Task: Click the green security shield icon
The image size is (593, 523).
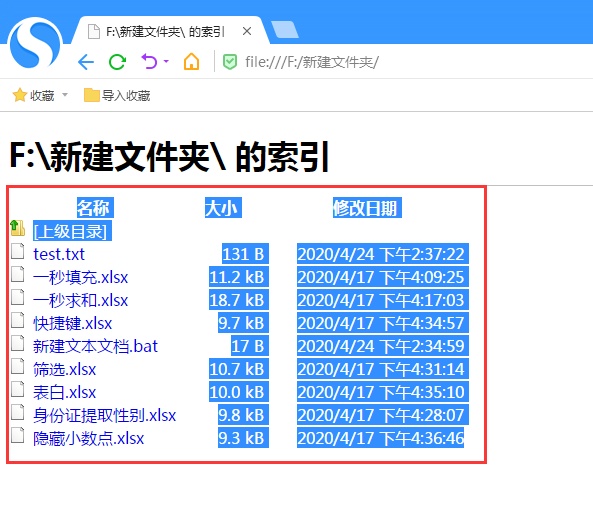Action: click(230, 62)
